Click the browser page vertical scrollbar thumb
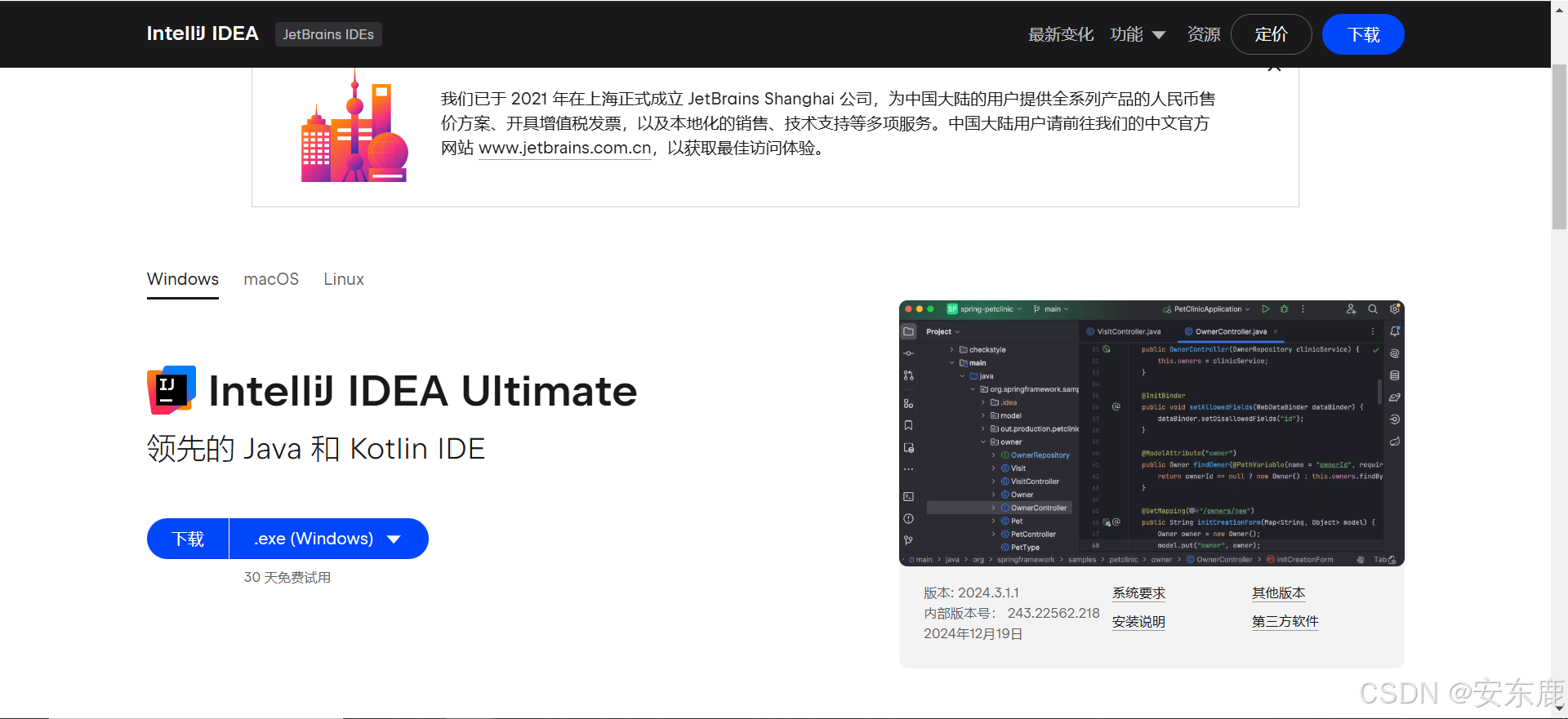Image resolution: width=1568 pixels, height=719 pixels. pos(1559,147)
